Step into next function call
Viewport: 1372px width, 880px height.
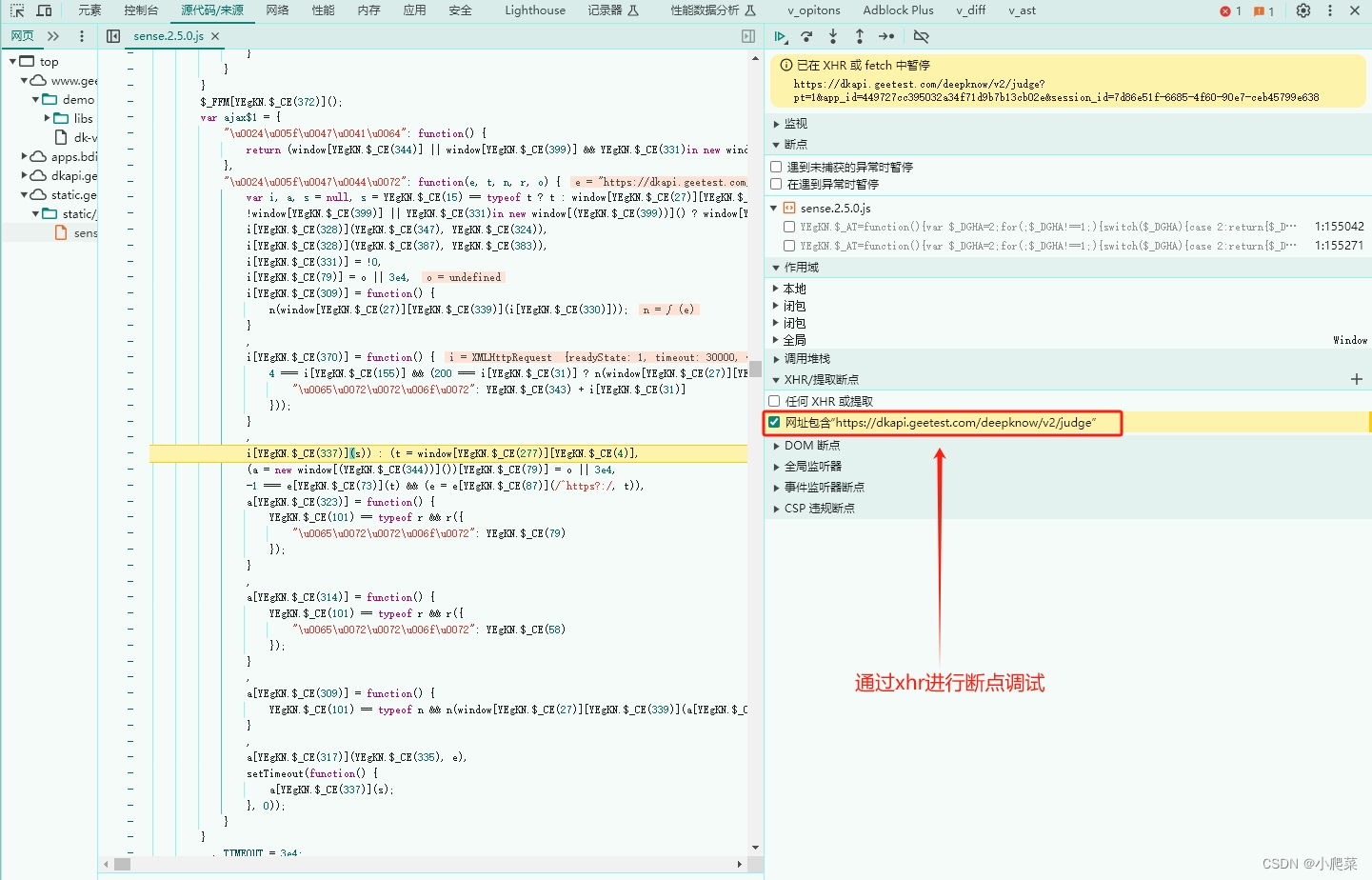pos(833,36)
